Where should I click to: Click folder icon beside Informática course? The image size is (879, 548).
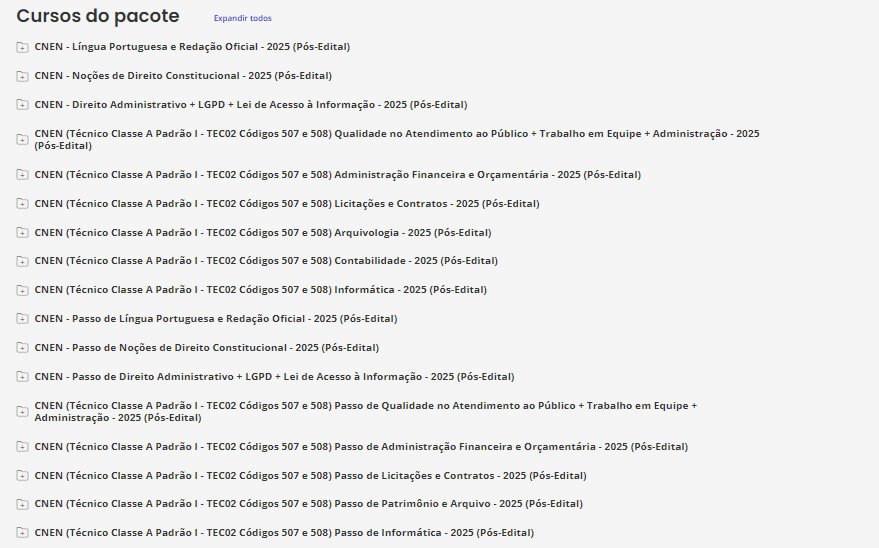(23, 291)
